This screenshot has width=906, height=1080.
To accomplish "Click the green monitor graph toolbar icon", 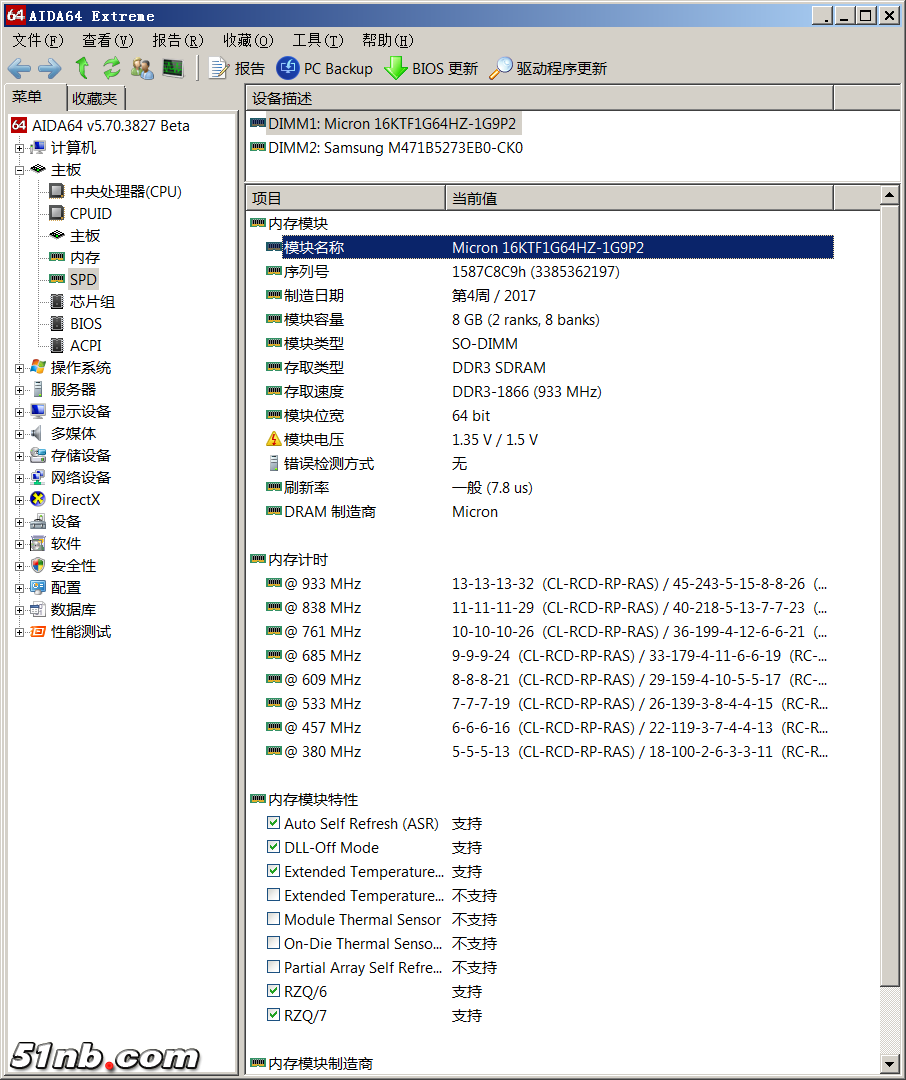I will (x=173, y=68).
